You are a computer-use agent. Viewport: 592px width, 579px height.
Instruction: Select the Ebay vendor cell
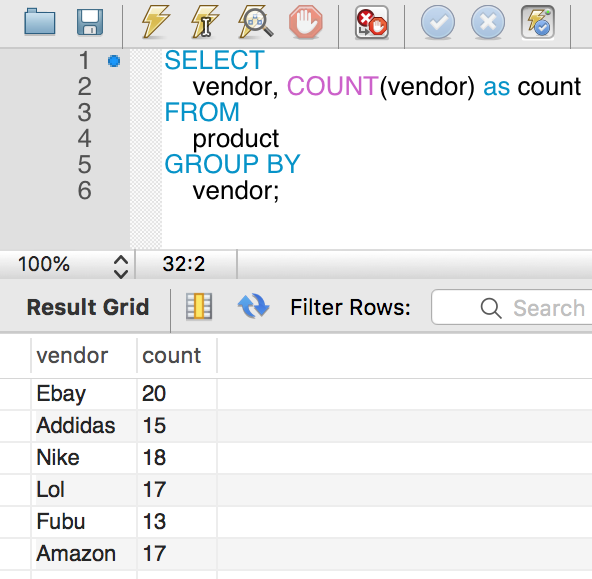pos(83,394)
